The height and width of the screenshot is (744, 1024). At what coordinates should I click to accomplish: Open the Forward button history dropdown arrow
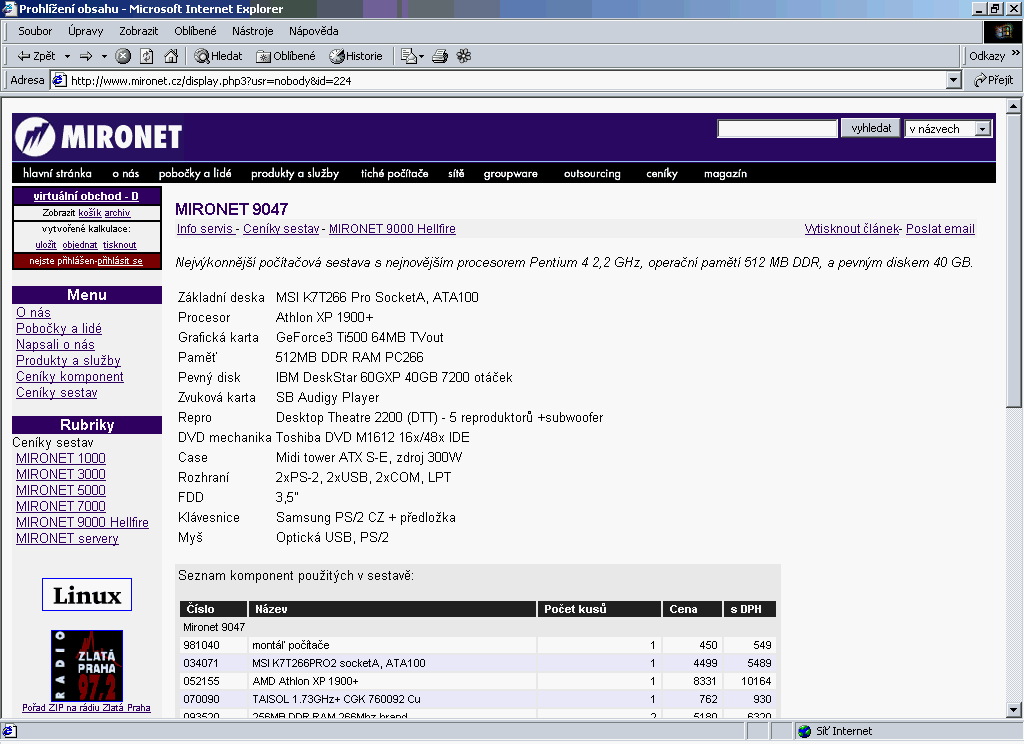pyautogui.click(x=104, y=56)
